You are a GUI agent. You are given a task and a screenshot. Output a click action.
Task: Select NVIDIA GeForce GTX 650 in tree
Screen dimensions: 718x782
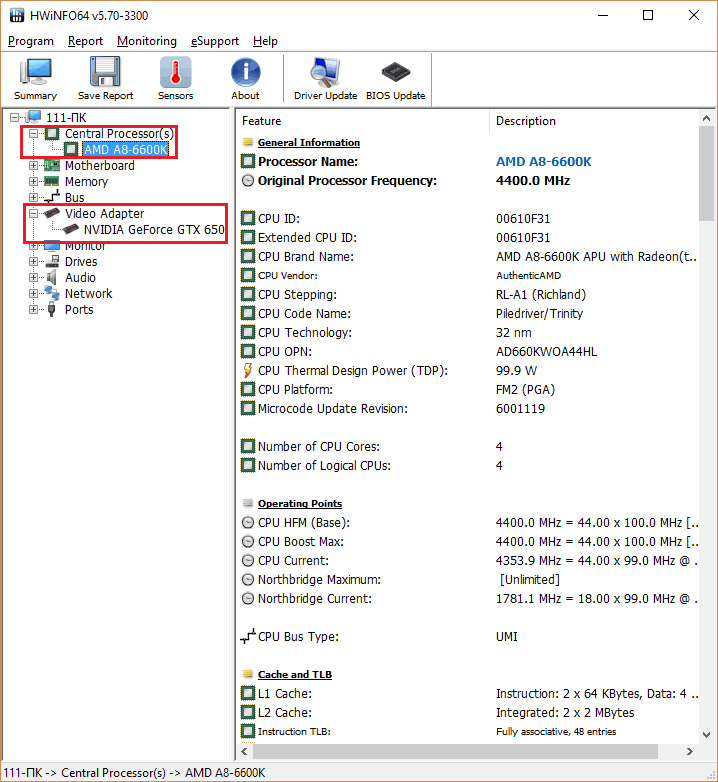pos(154,229)
